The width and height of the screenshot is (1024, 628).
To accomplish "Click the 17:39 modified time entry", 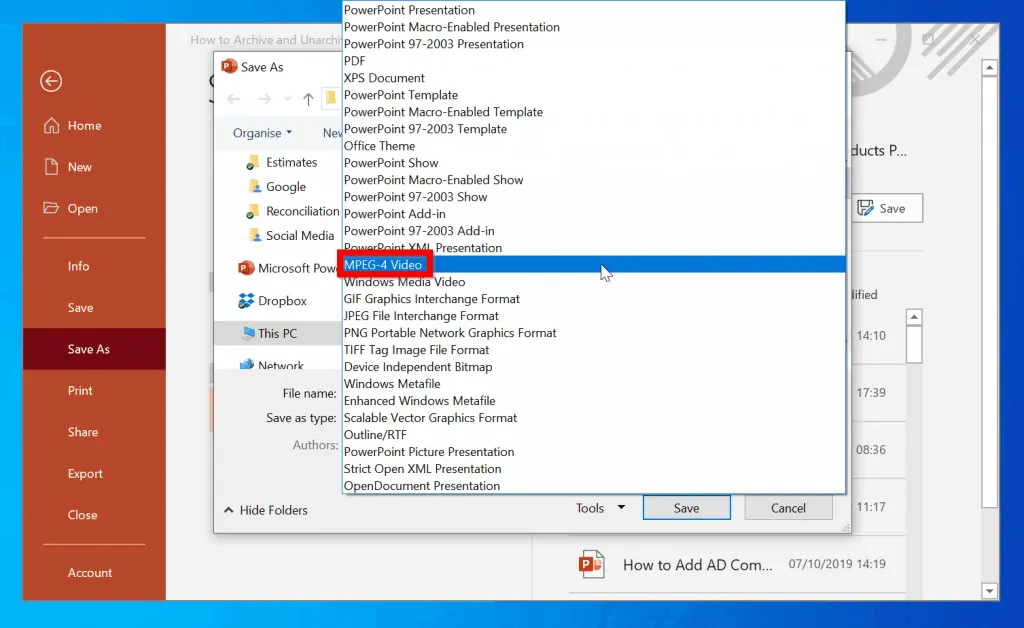I will tap(871, 392).
